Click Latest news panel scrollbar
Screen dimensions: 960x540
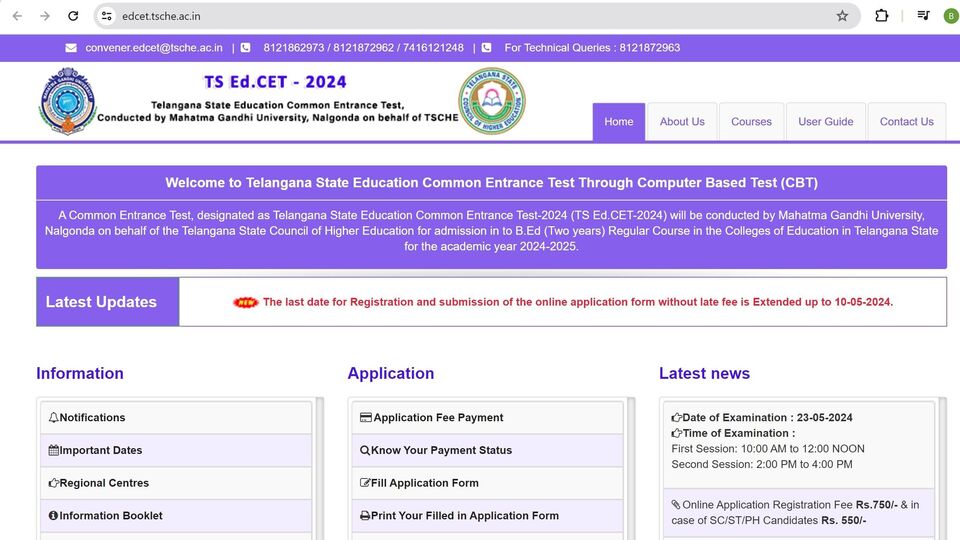point(942,469)
